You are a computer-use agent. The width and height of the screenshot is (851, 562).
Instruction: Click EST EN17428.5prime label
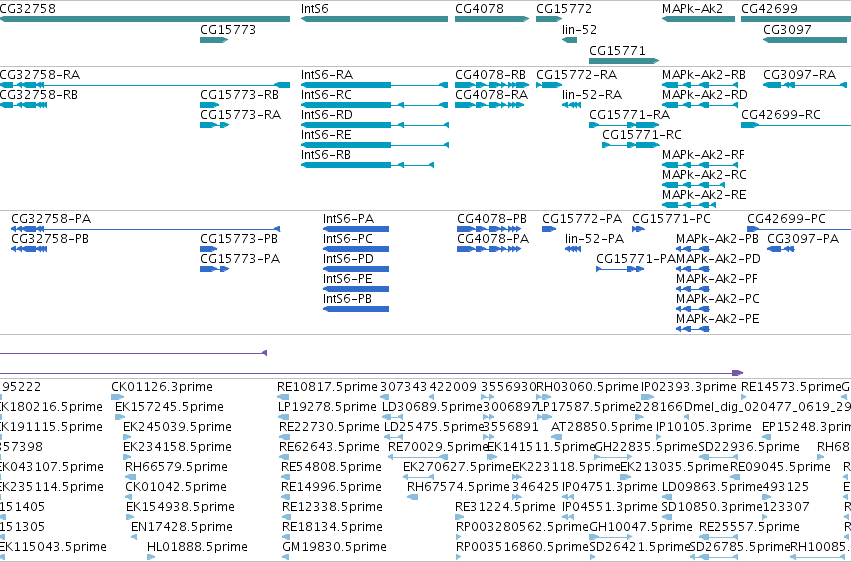coord(183,527)
